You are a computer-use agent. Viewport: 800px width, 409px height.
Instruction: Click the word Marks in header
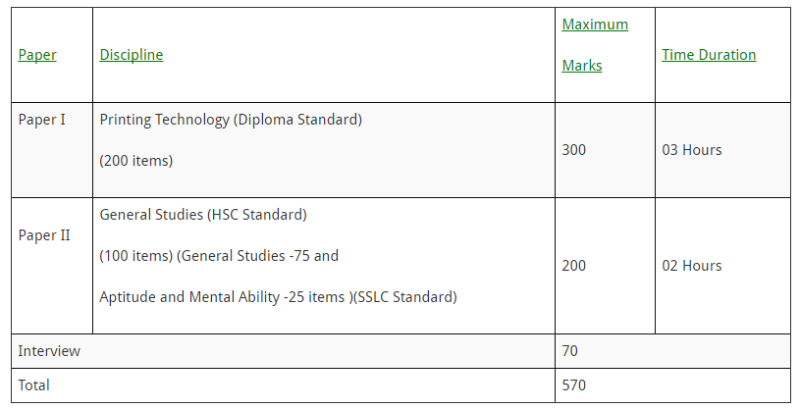(x=582, y=66)
